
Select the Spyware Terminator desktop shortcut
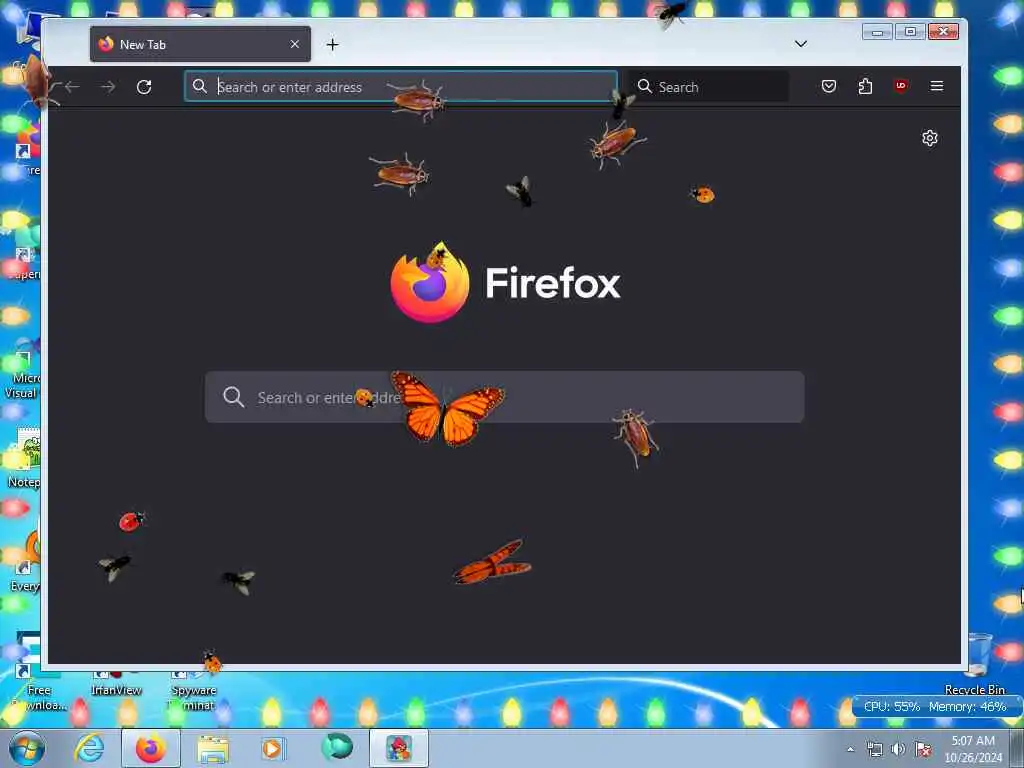point(193,691)
